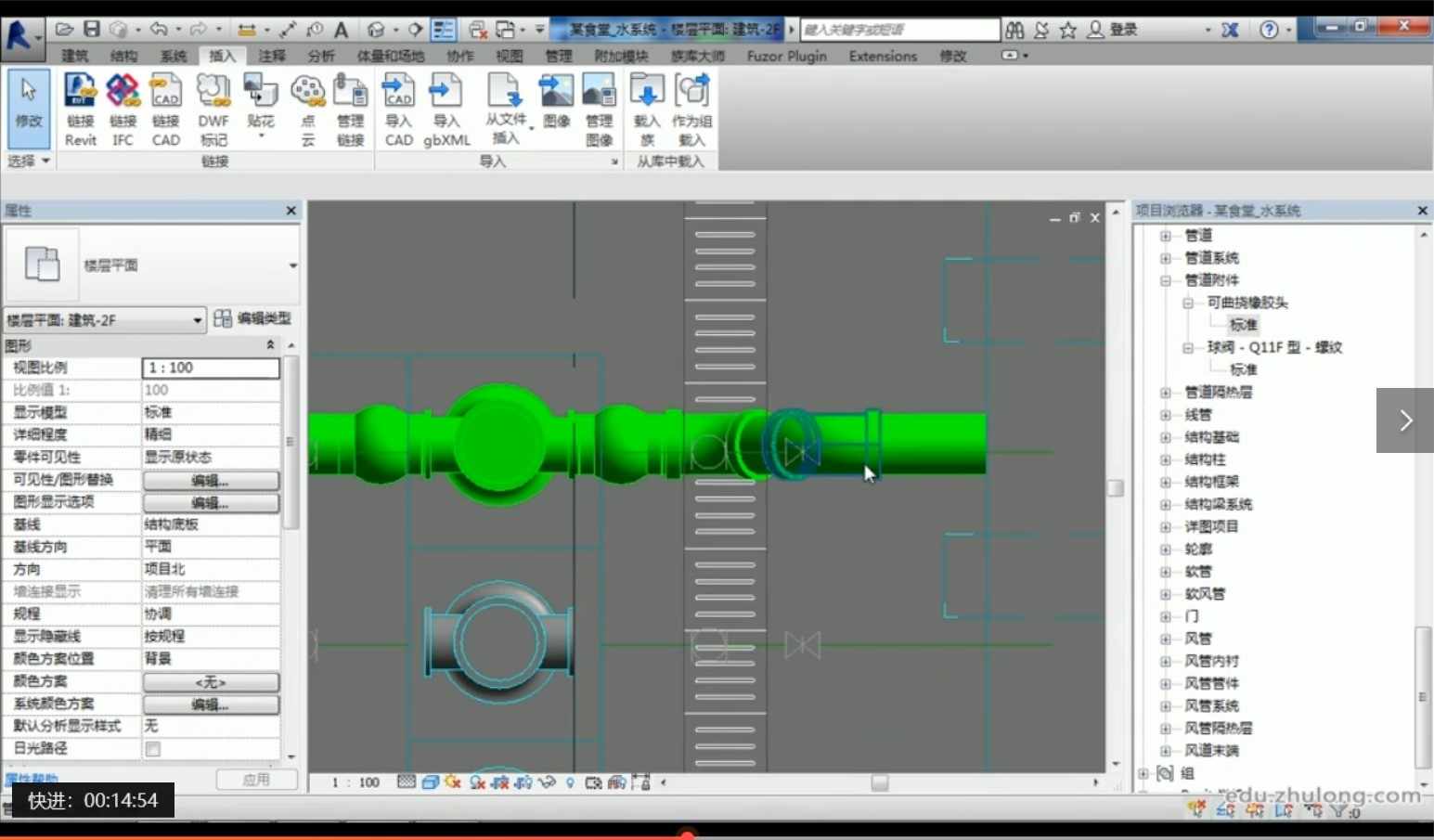Image resolution: width=1434 pixels, height=840 pixels.
Task: Expand the 结构柱 browser node
Action: pos(1165,459)
